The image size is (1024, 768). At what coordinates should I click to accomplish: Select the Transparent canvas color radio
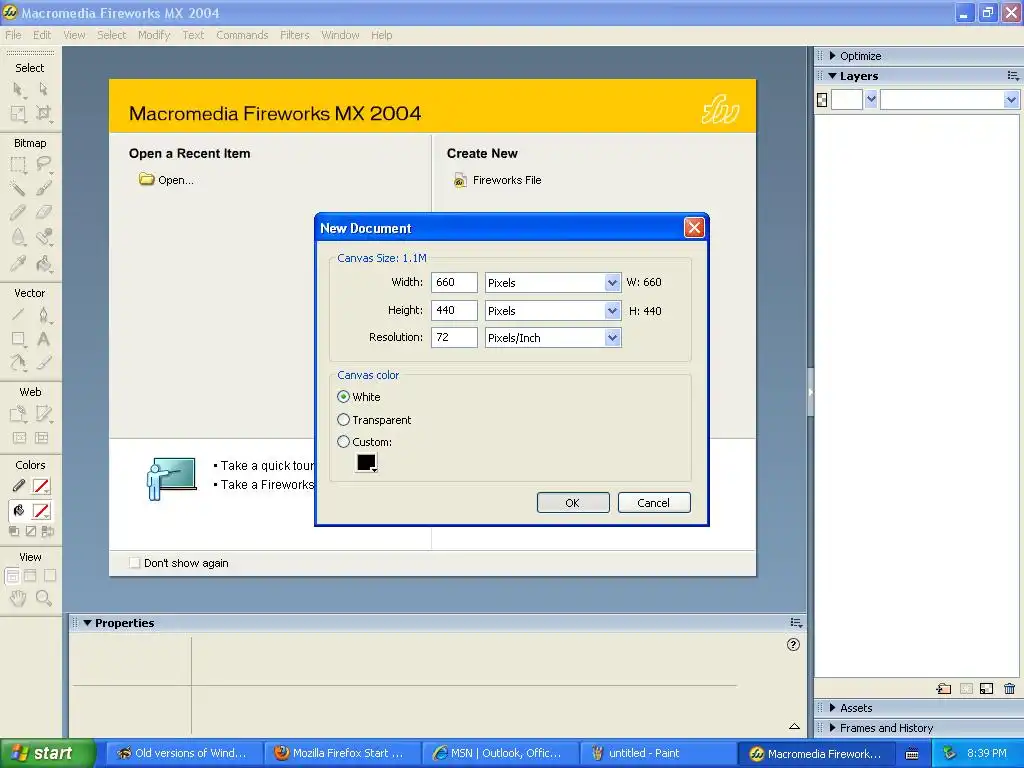[x=343, y=420]
